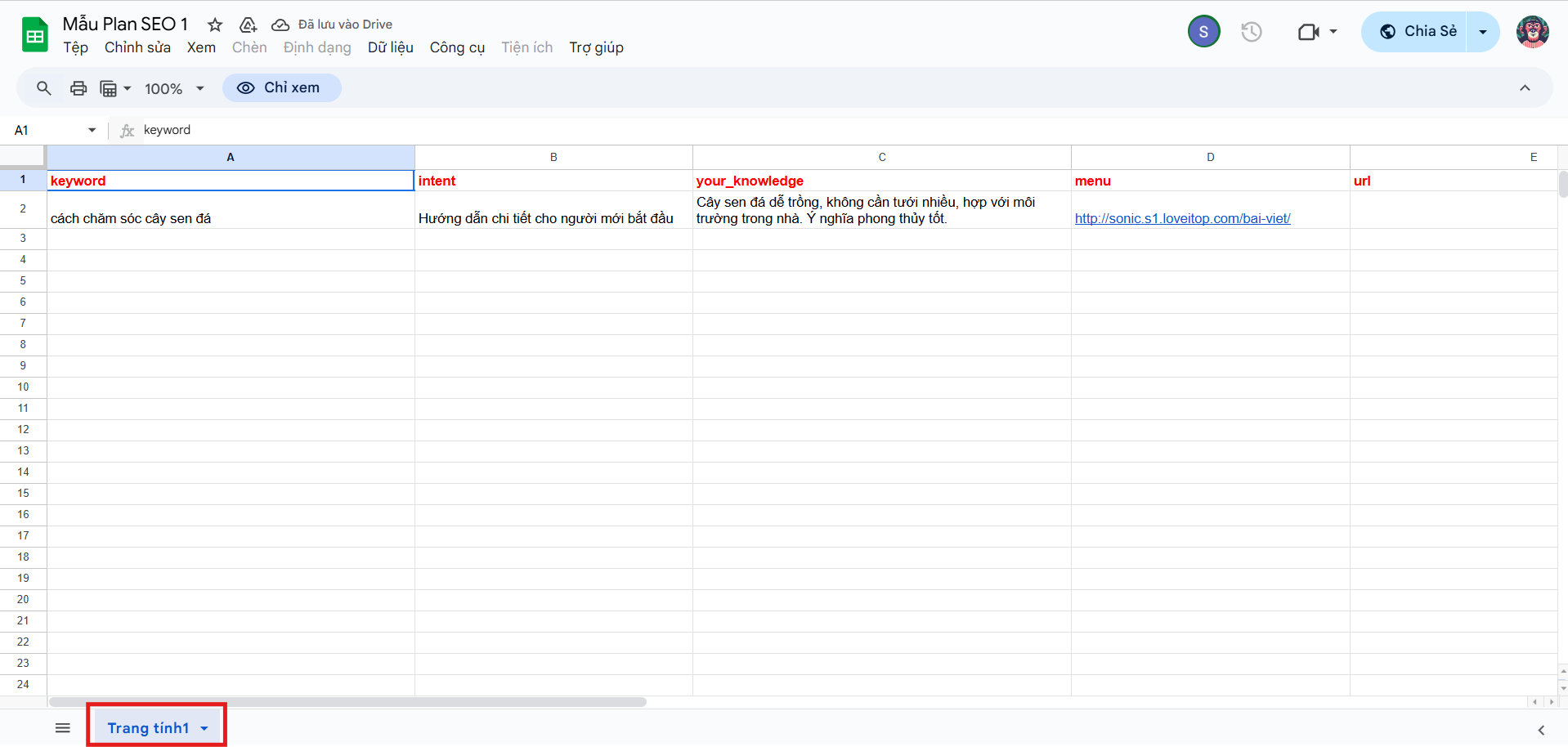This screenshot has height=747, width=1568.
Task: Click the add to Drive shortcut icon
Action: pos(248,25)
